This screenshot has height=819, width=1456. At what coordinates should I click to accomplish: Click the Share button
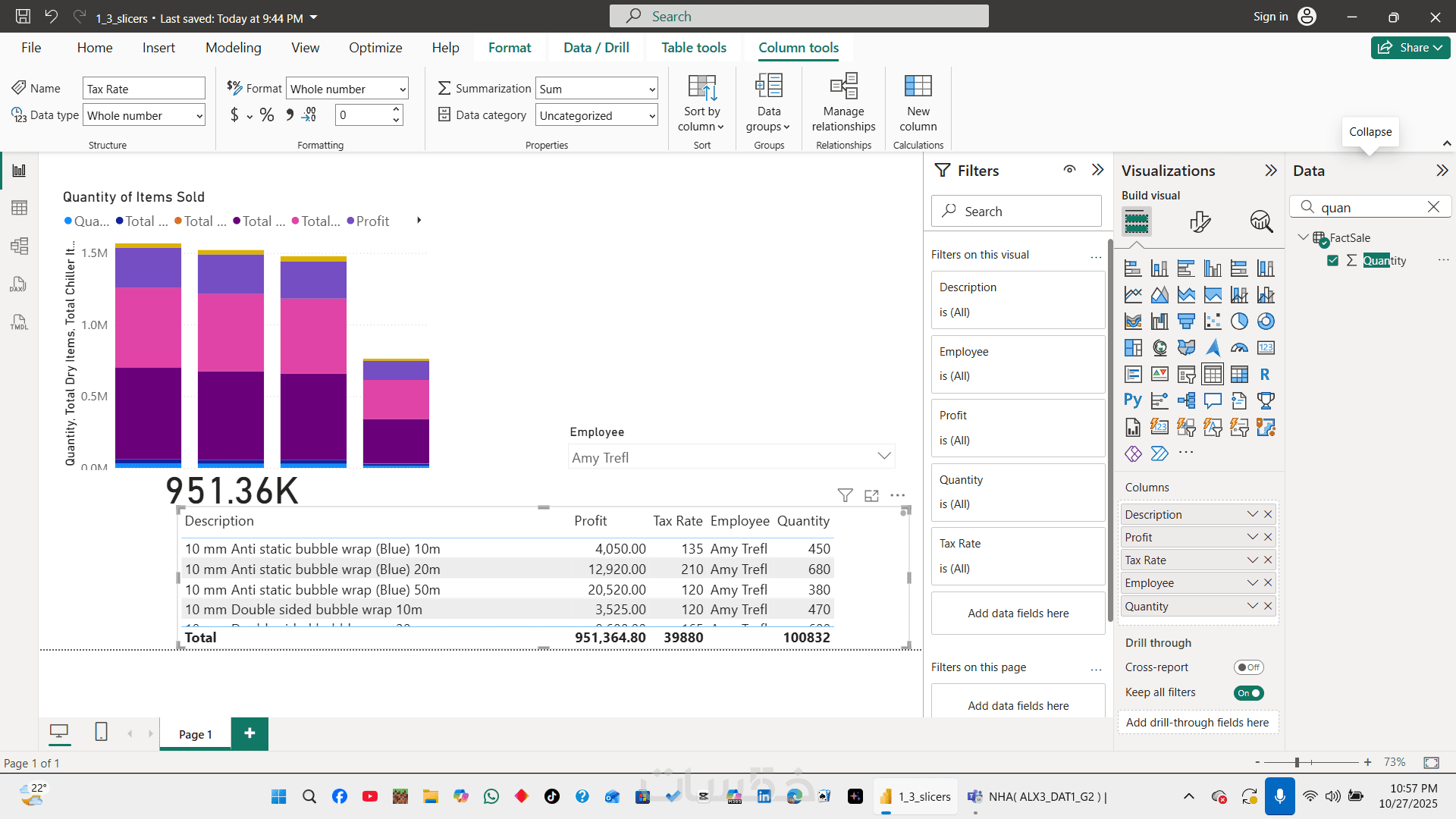(x=1409, y=47)
